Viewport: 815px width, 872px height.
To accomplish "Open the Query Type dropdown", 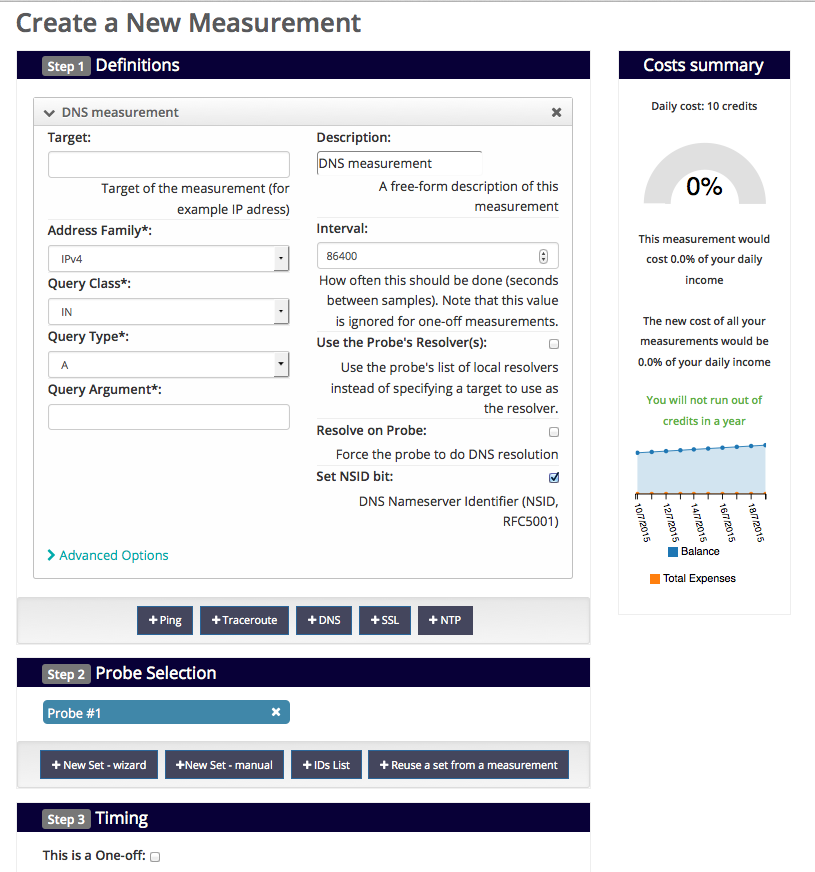I will tap(168, 365).
